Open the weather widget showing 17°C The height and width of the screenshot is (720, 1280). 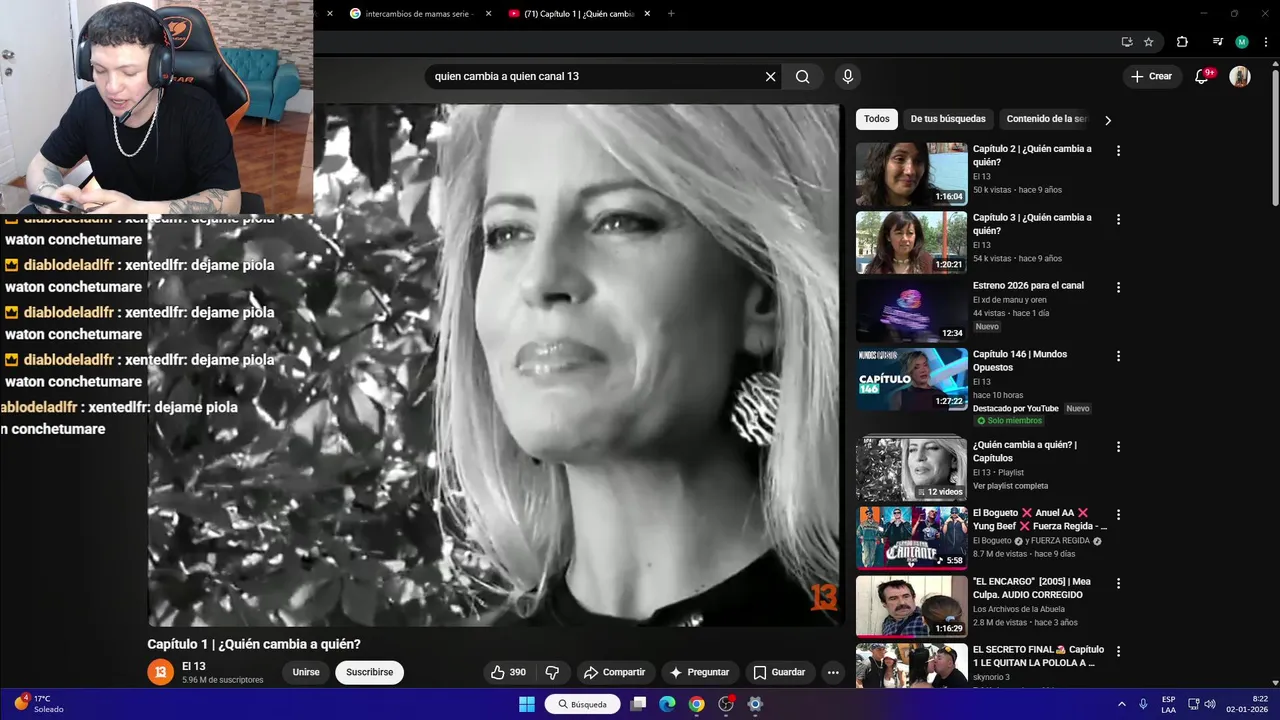click(x=40, y=704)
